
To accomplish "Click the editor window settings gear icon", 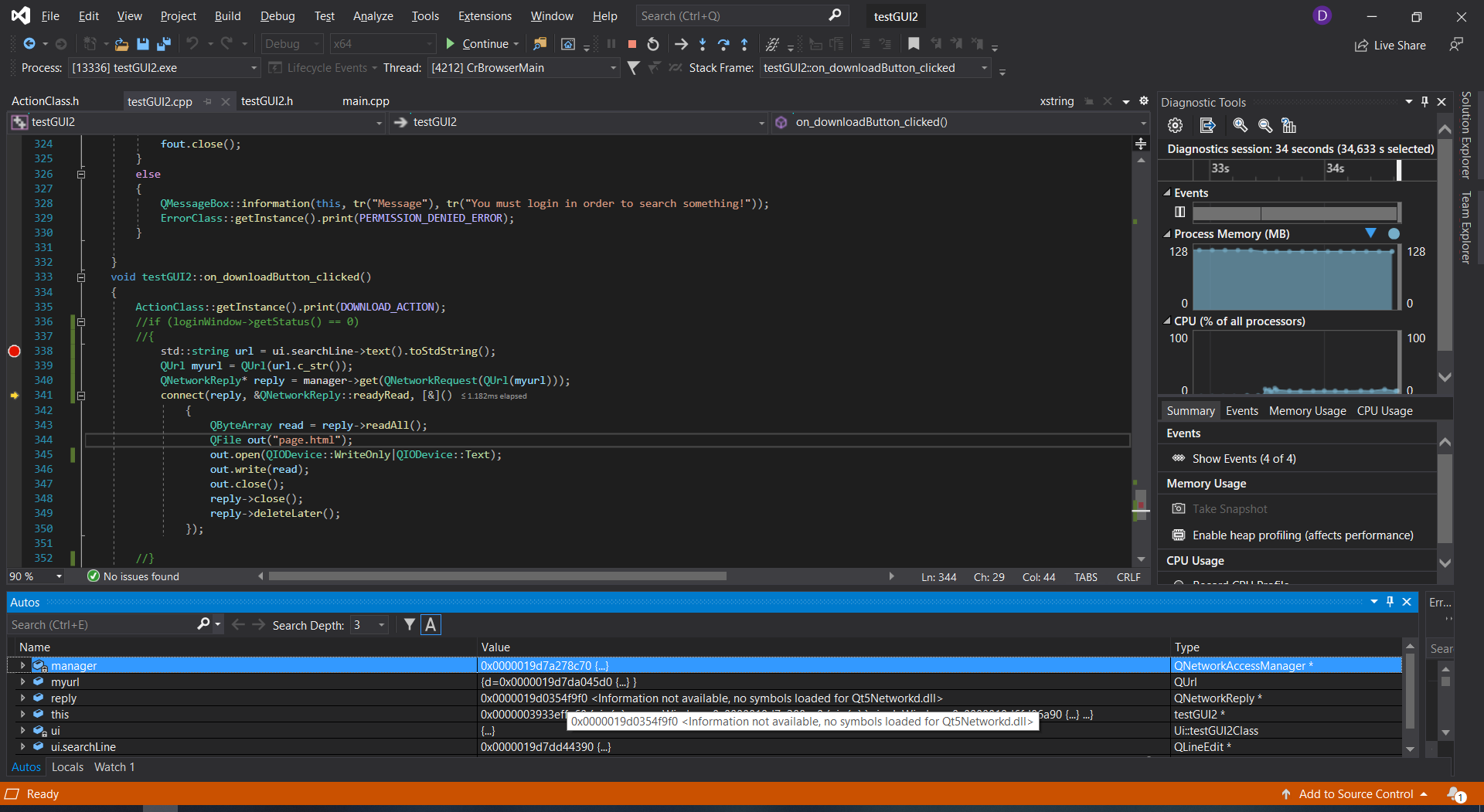I will click(1144, 101).
